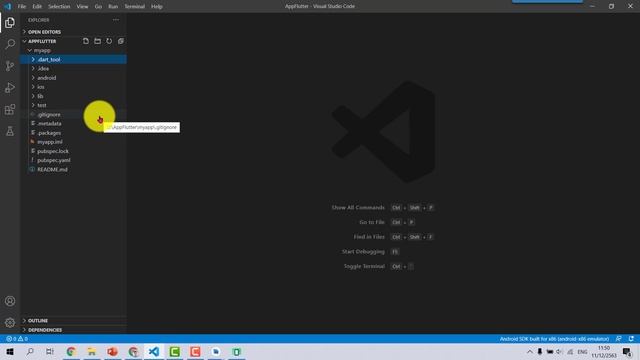This screenshot has height=360, width=640.
Task: Open the Run menu
Action: [x=113, y=7]
